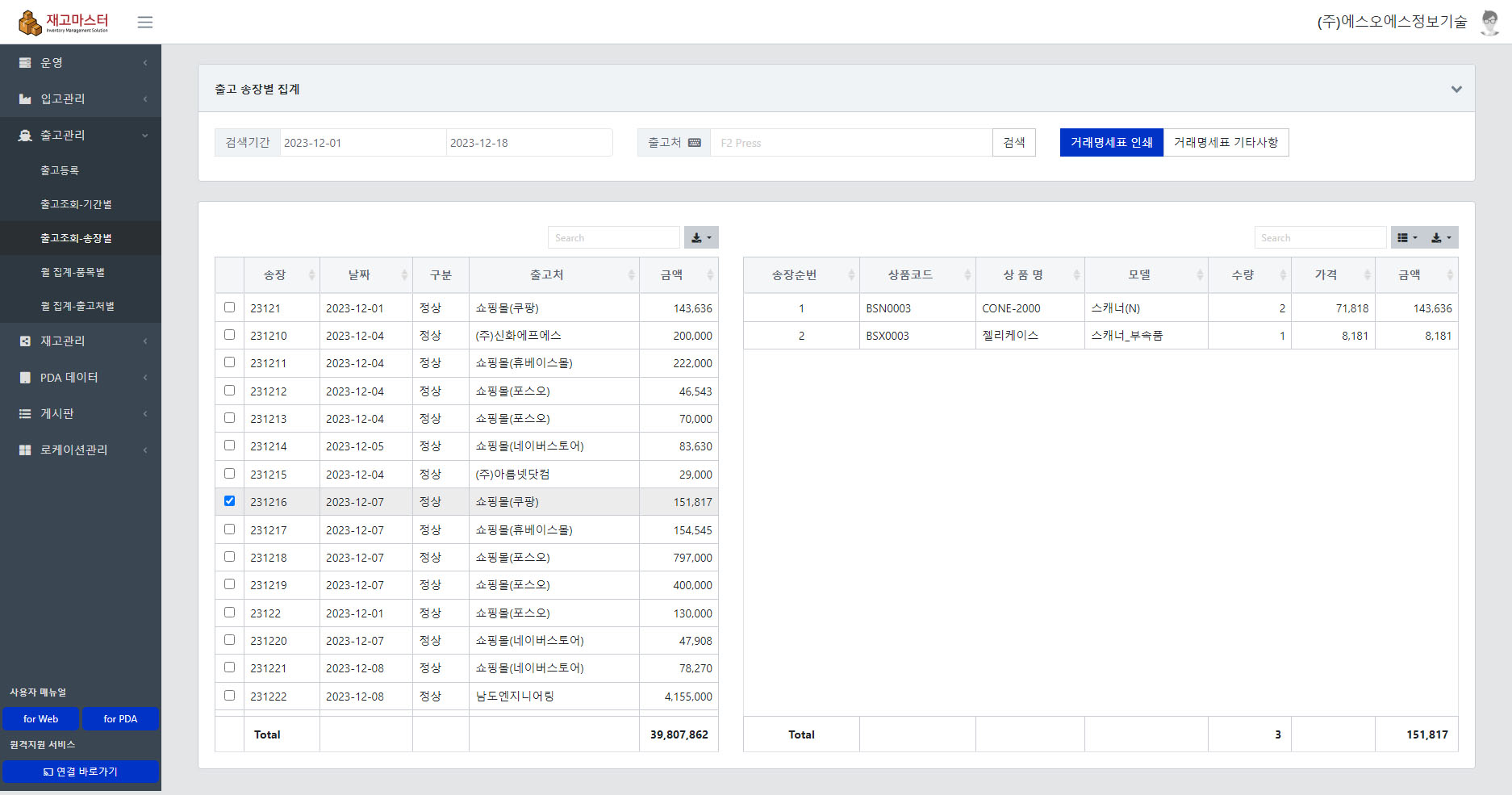Open the 출고등록 submenu item
The width and height of the screenshot is (1512, 795).
pyautogui.click(x=81, y=170)
